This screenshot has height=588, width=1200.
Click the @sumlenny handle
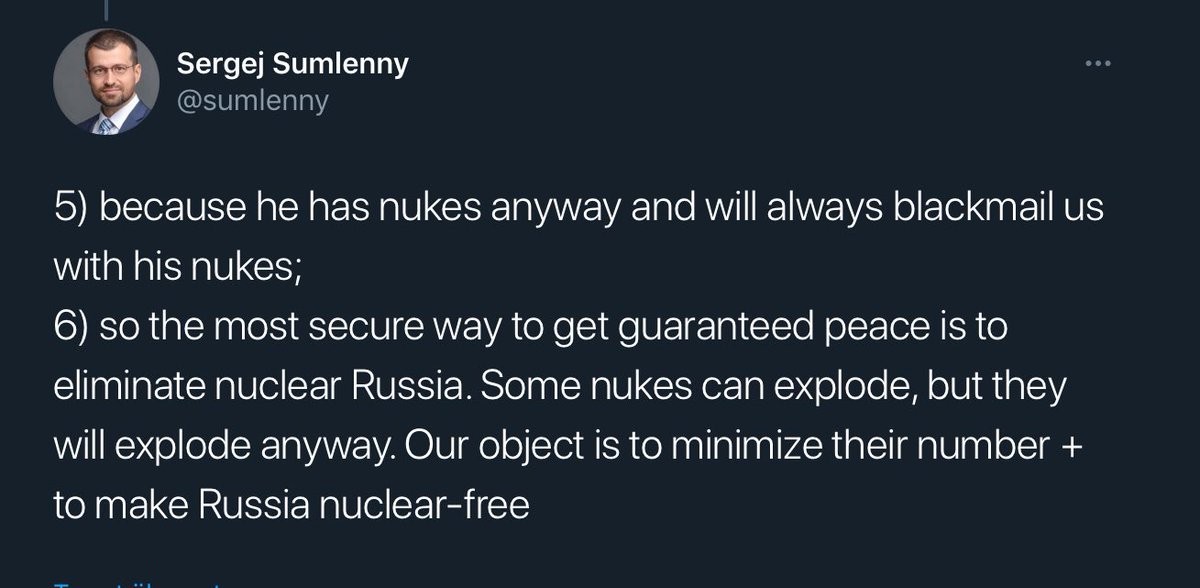(251, 101)
